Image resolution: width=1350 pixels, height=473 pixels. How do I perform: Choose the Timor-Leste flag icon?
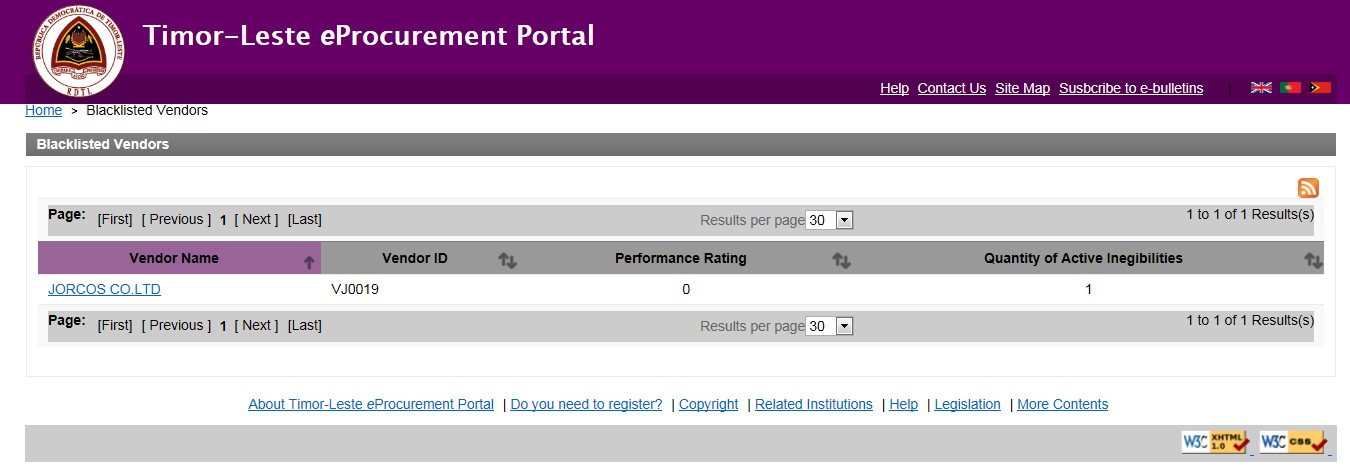click(1320, 88)
